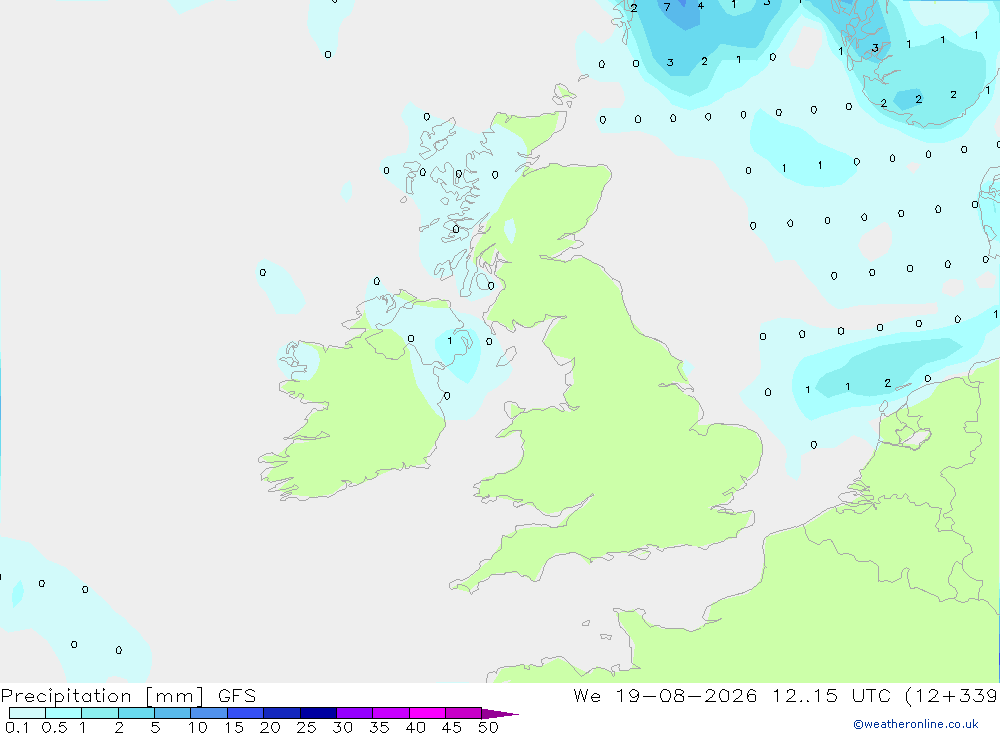Click the '4' precipitation value on the map
Viewport: 1000px width, 733px height.
[701, 6]
